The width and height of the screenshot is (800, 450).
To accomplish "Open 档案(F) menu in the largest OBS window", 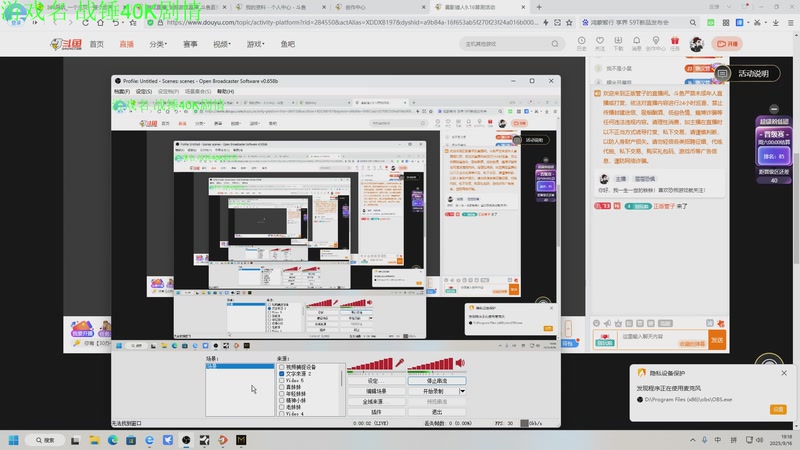I will coord(121,92).
